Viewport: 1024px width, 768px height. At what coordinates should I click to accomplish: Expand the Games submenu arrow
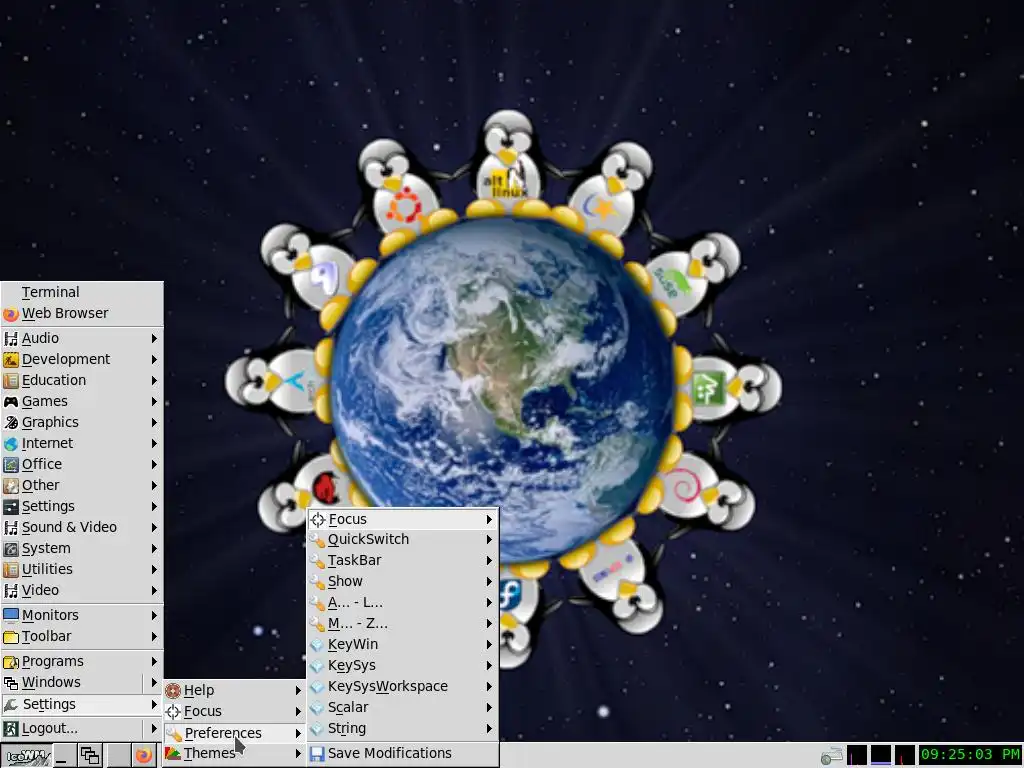(x=154, y=402)
